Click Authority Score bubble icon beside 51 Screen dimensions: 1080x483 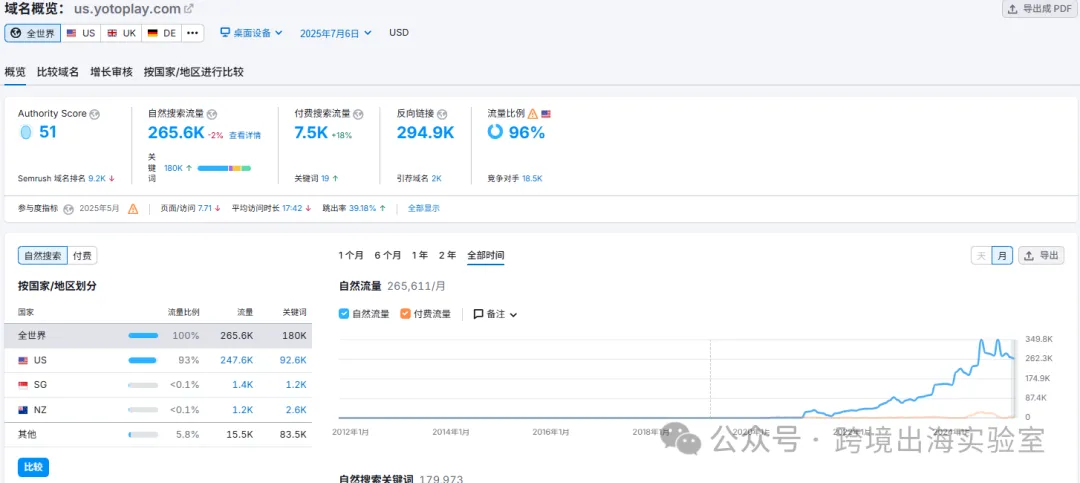click(26, 132)
